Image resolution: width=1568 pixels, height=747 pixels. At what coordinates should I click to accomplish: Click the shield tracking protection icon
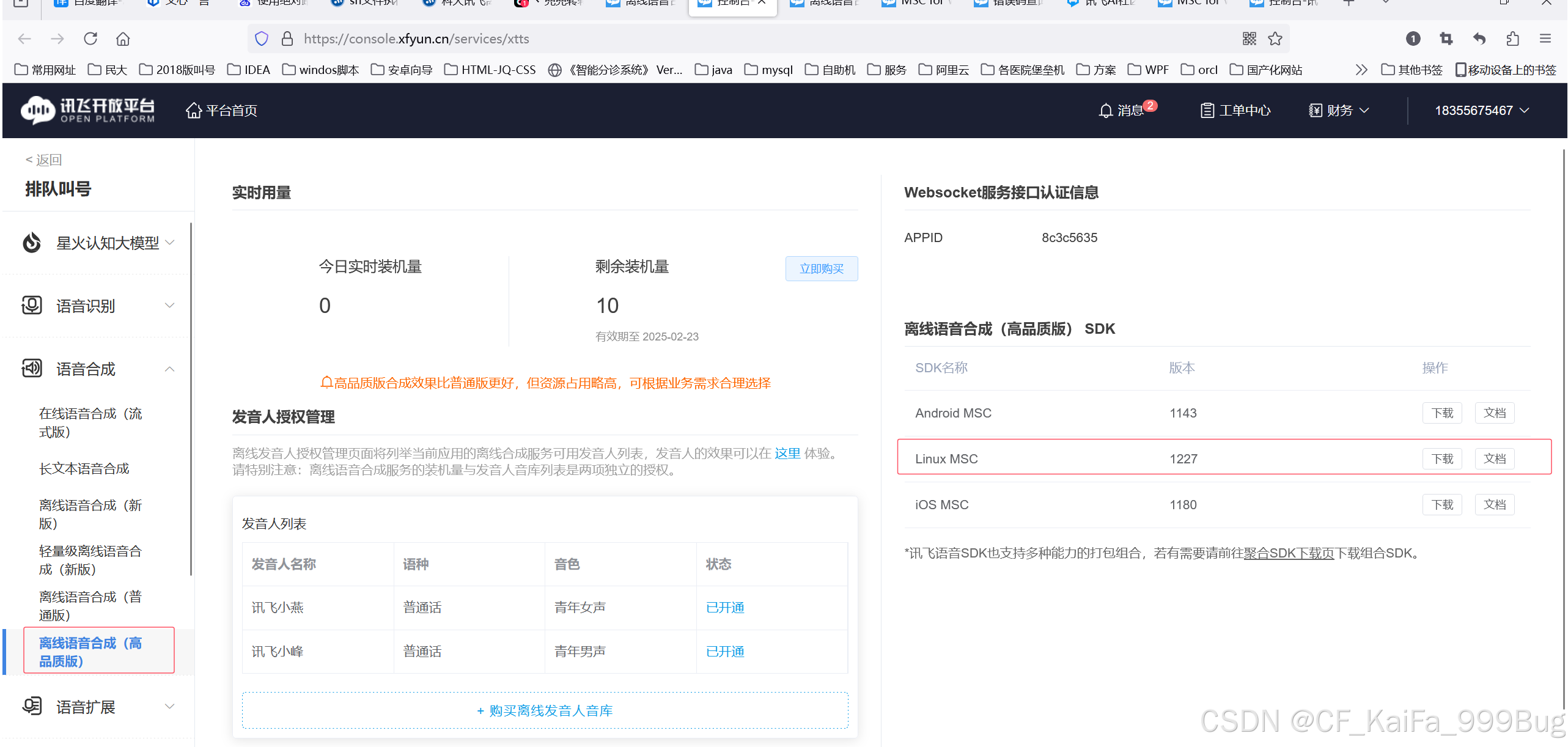coord(262,39)
